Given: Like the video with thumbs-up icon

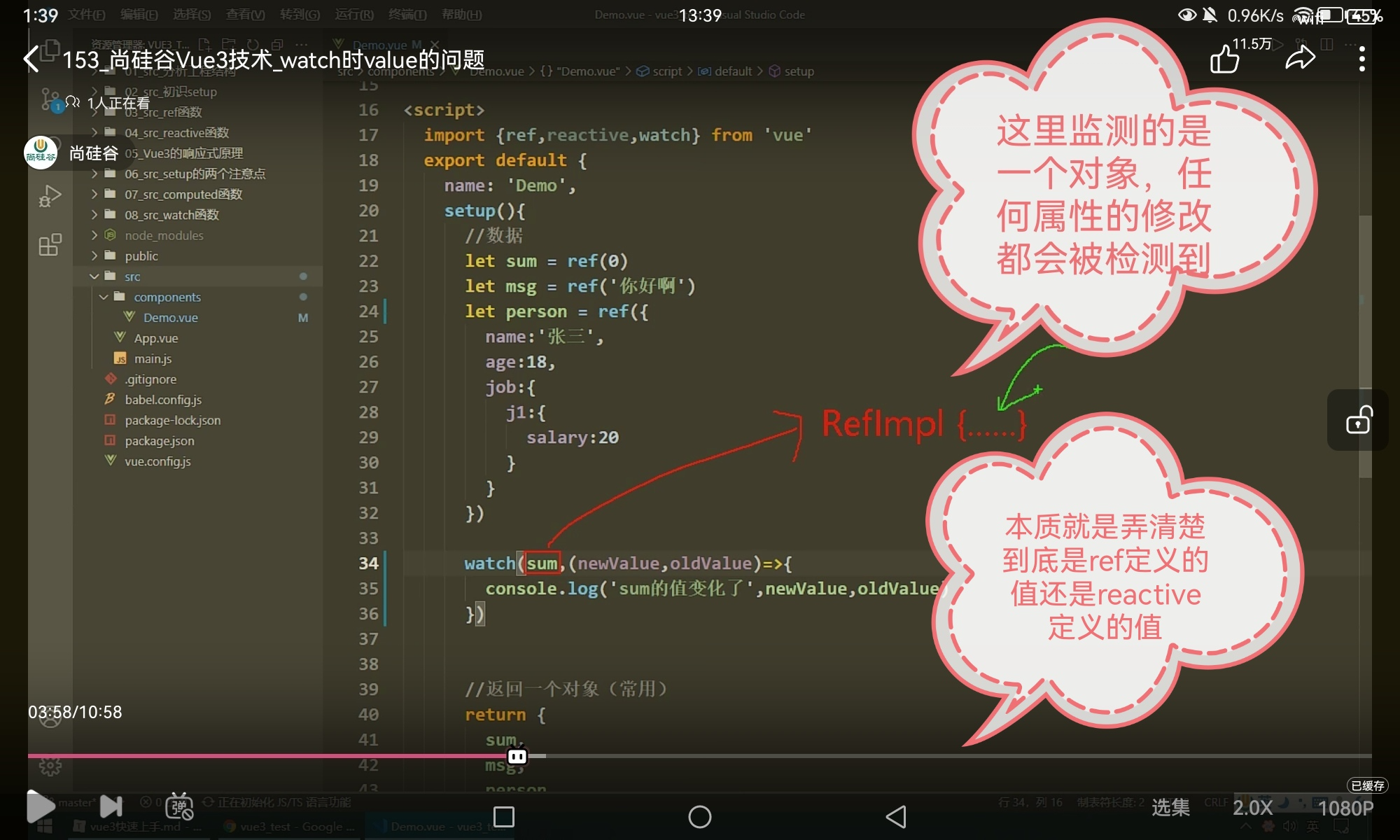Looking at the screenshot, I should point(1224,59).
